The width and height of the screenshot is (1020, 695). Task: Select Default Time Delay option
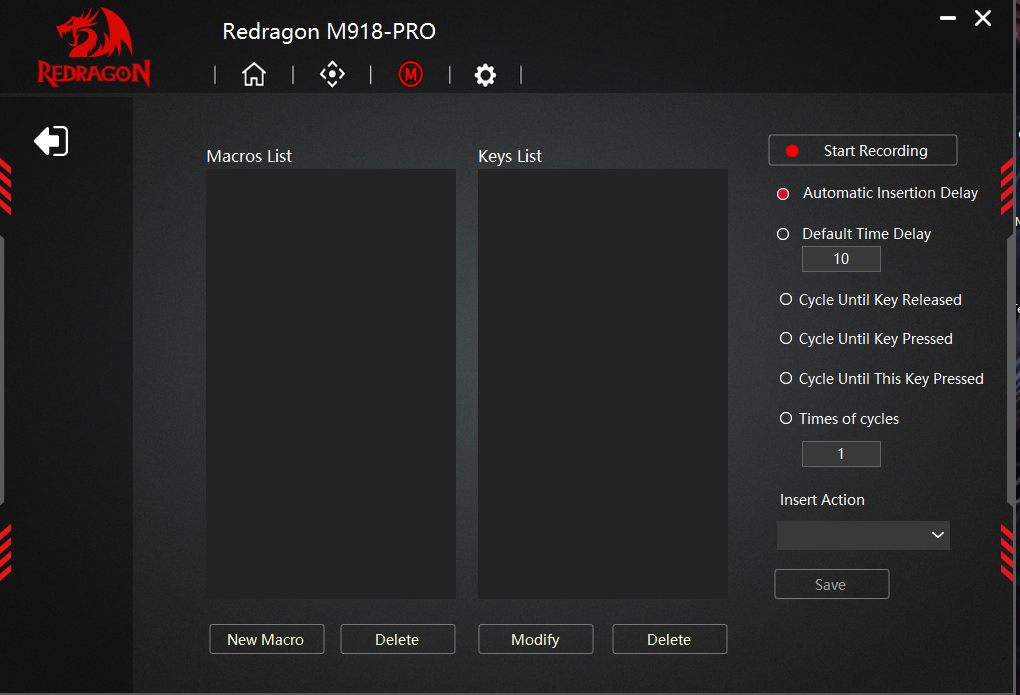tap(783, 234)
